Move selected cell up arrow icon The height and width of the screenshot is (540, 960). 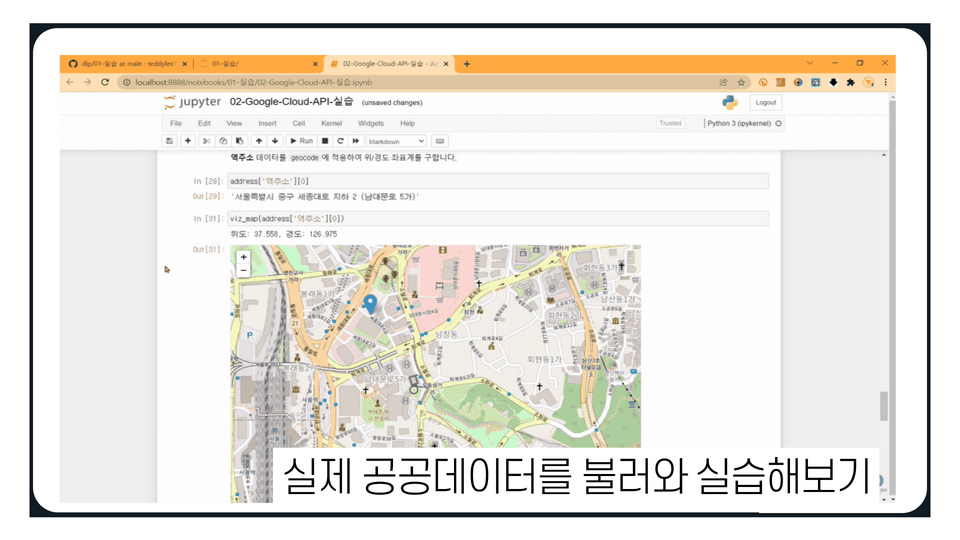(259, 141)
